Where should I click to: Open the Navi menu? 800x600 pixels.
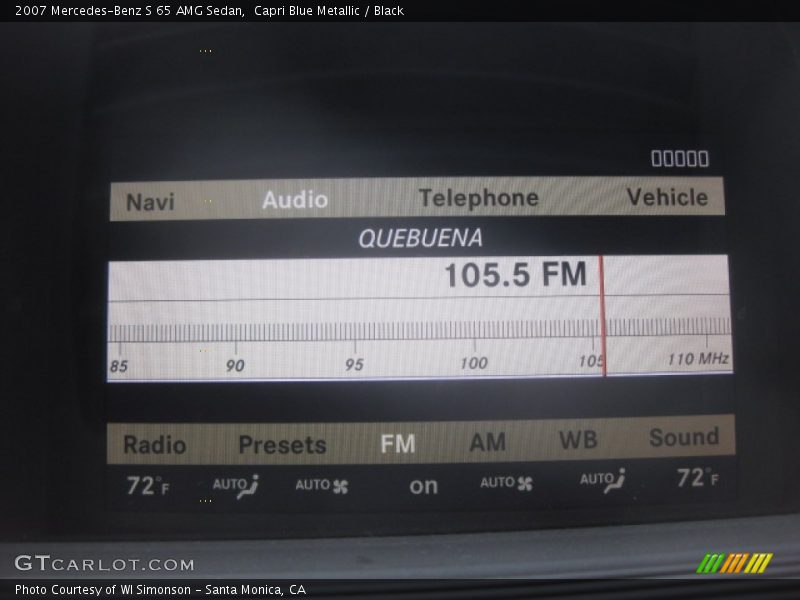click(x=150, y=202)
